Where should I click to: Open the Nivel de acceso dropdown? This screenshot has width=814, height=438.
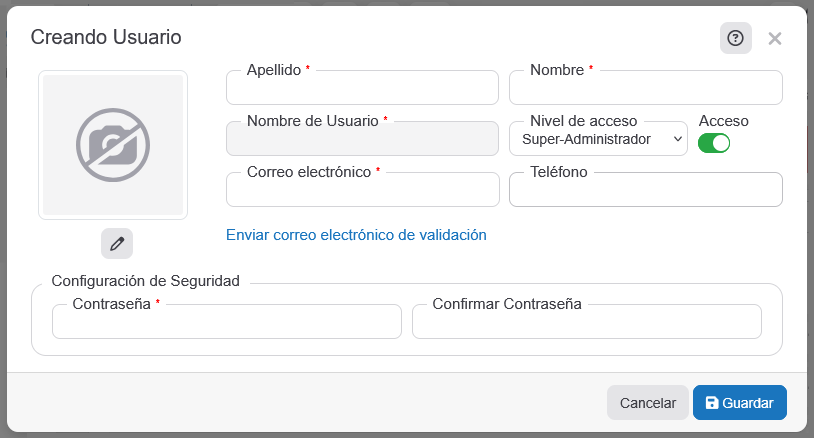[598, 140]
